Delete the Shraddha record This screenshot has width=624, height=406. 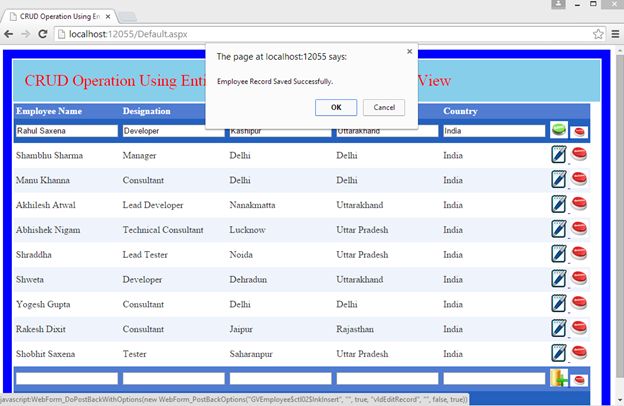pyautogui.click(x=579, y=253)
